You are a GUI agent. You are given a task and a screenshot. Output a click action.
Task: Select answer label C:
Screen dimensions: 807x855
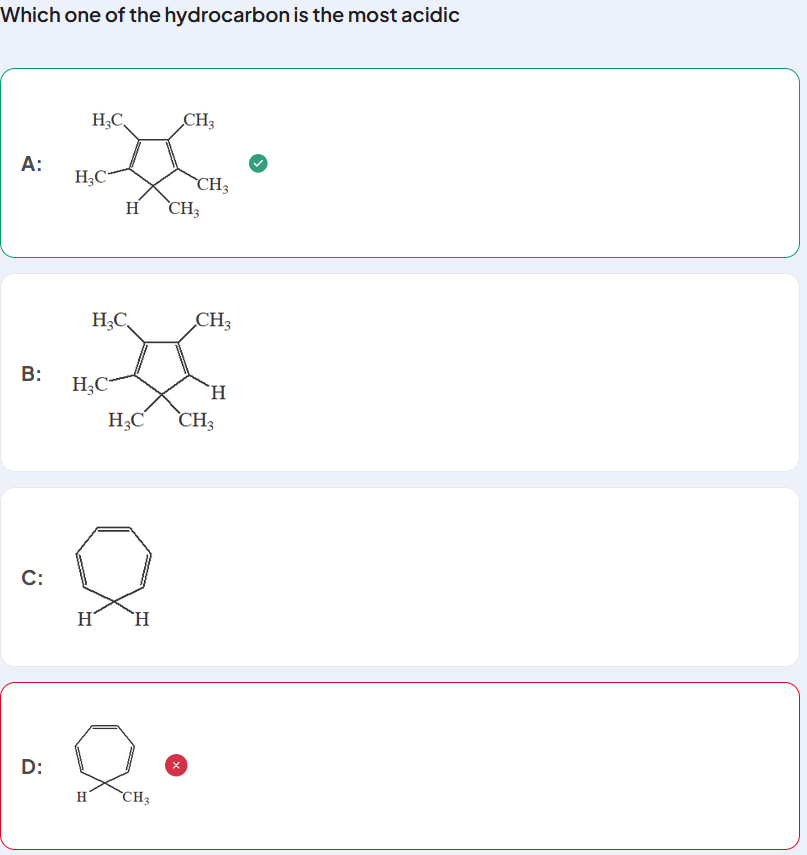tap(32, 578)
